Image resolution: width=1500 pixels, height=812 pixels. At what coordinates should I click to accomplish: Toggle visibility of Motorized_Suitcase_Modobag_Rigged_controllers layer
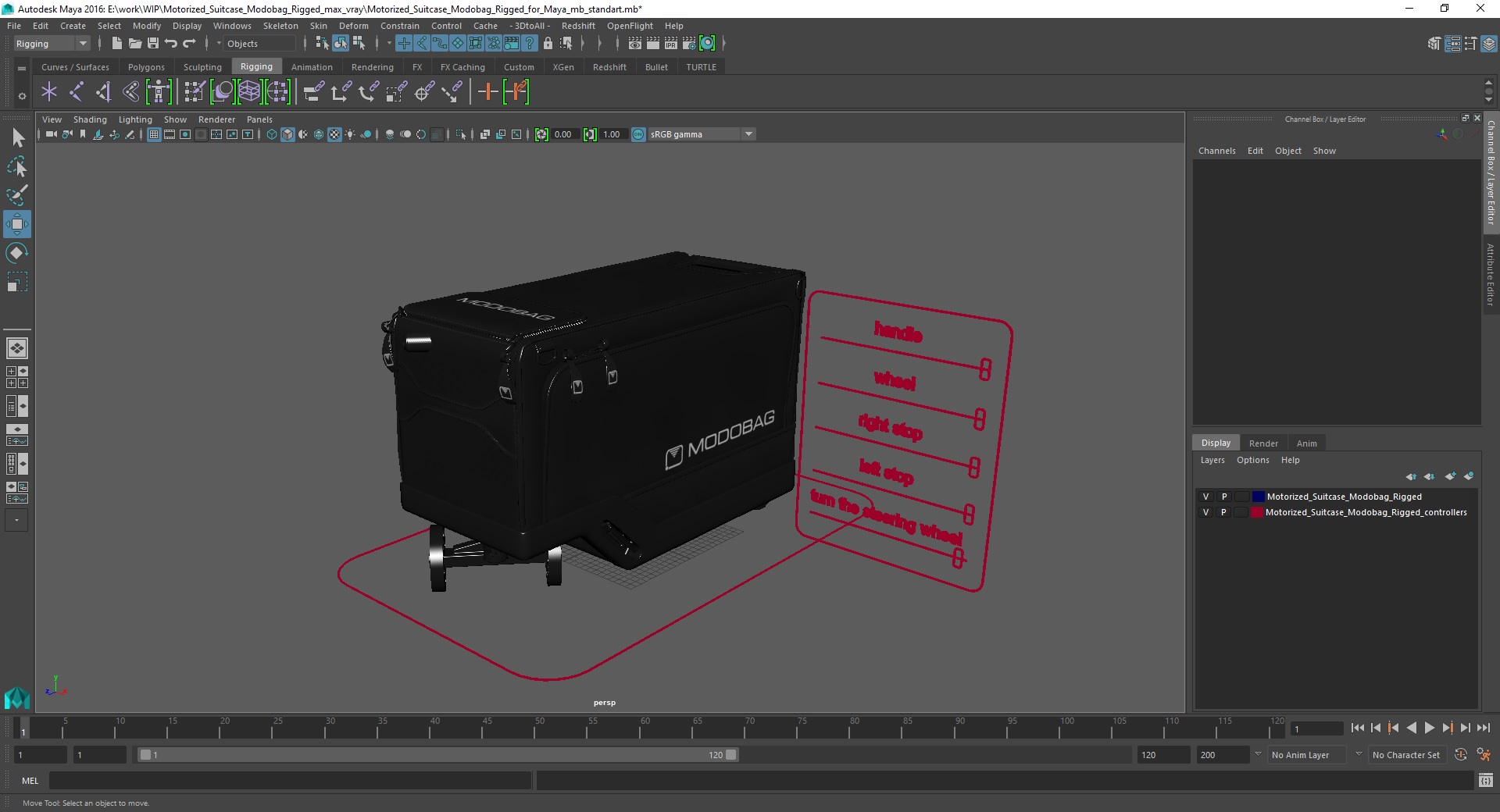pos(1205,512)
